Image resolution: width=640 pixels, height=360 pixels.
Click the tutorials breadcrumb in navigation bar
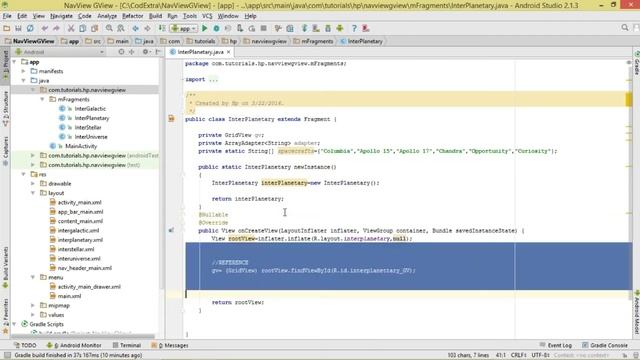click(200, 41)
